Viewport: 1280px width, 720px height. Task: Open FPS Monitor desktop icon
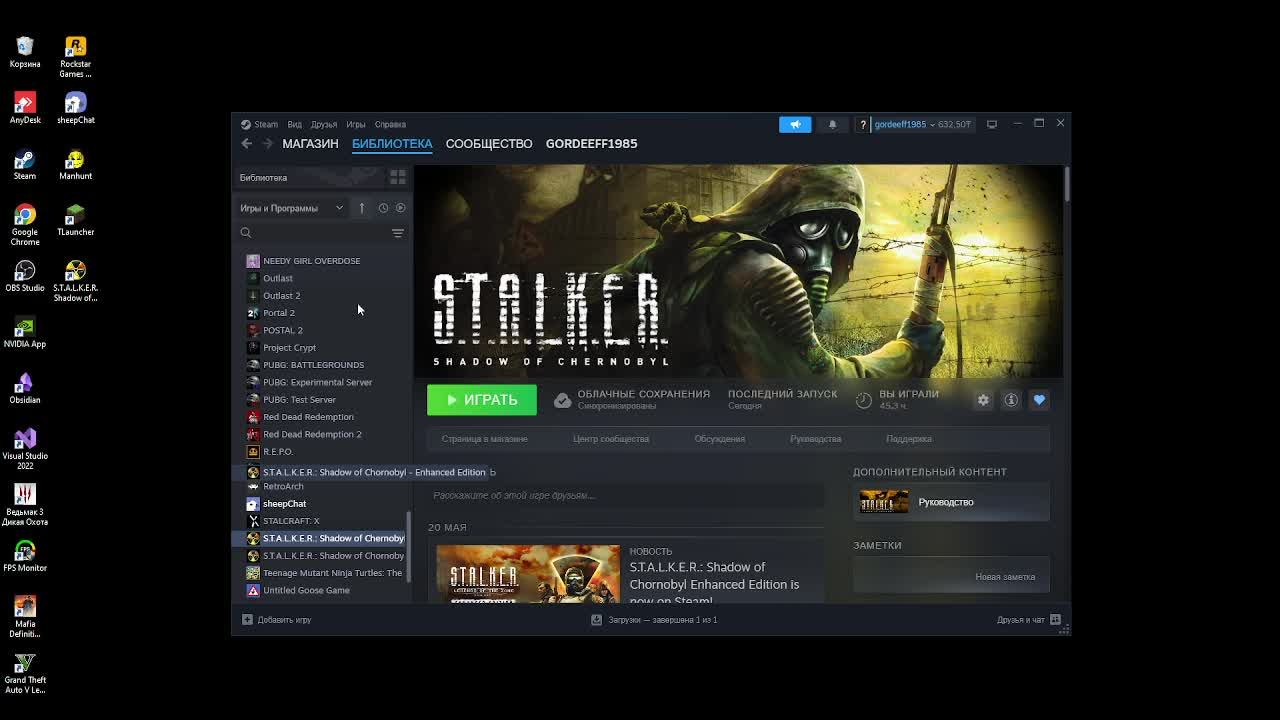(25, 557)
